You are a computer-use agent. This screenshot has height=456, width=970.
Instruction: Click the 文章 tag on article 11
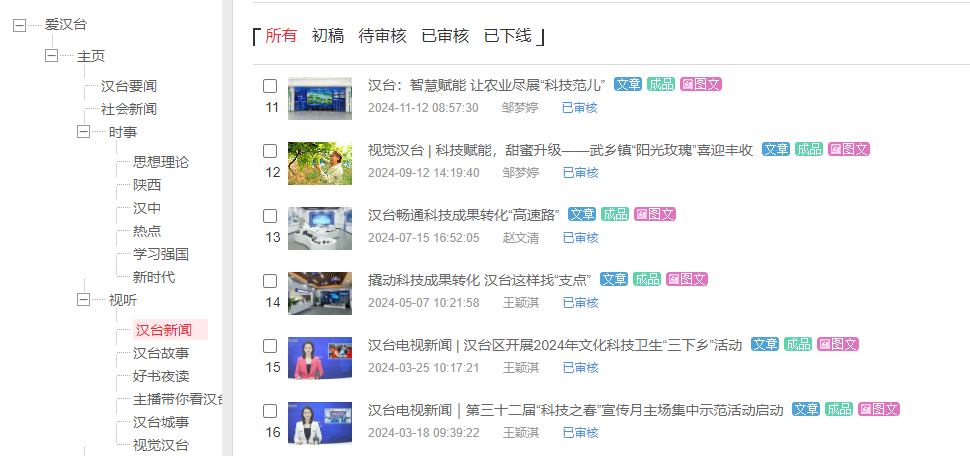[628, 84]
